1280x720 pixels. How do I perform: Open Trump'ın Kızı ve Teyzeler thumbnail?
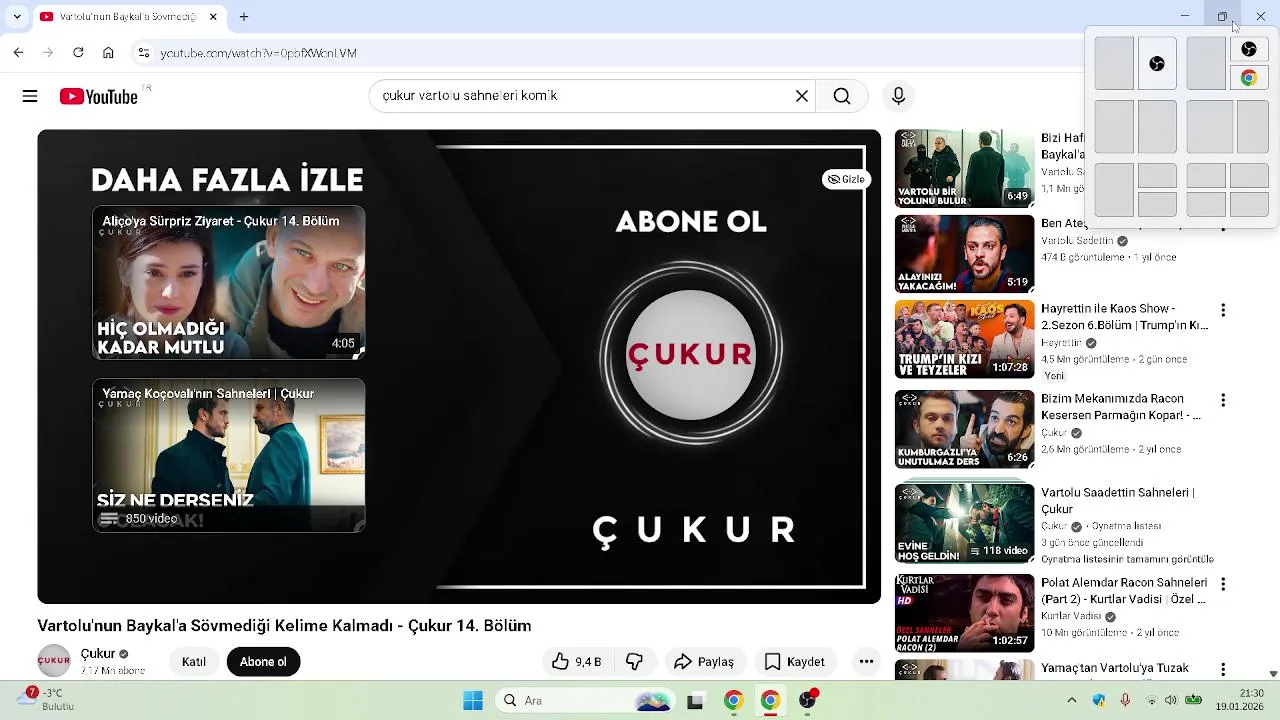point(964,340)
